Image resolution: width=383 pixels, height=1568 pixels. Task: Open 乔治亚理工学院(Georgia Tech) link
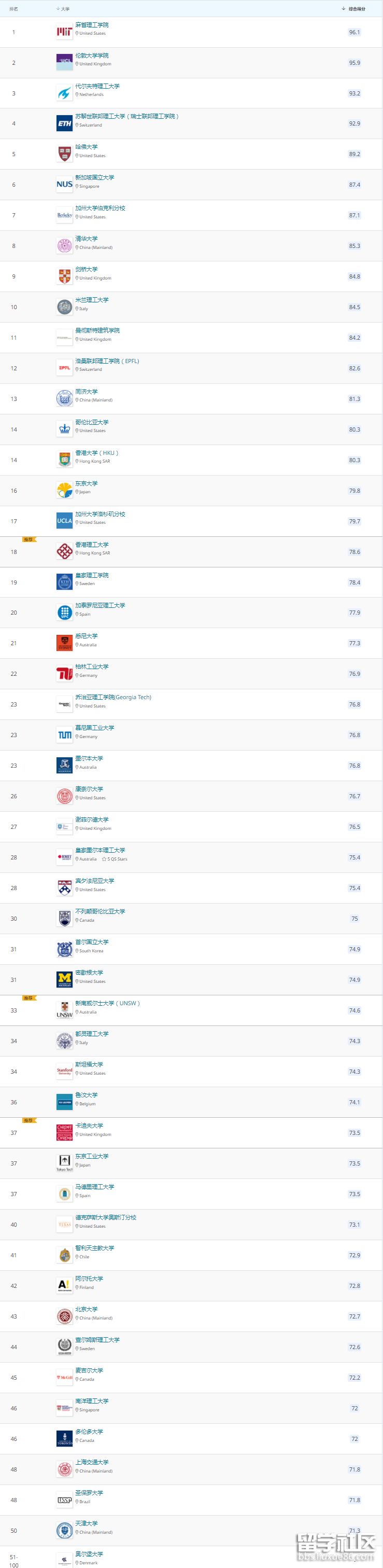[113, 697]
